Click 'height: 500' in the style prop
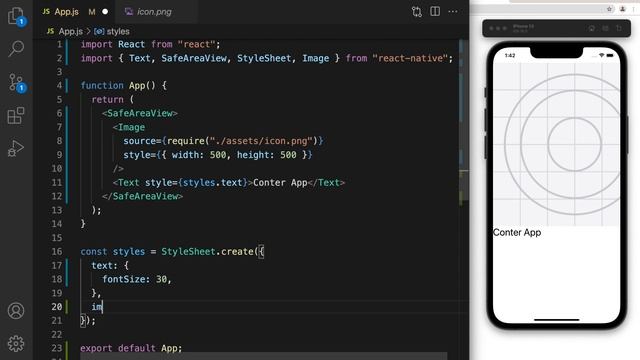The height and width of the screenshot is (360, 640). (x=267, y=155)
